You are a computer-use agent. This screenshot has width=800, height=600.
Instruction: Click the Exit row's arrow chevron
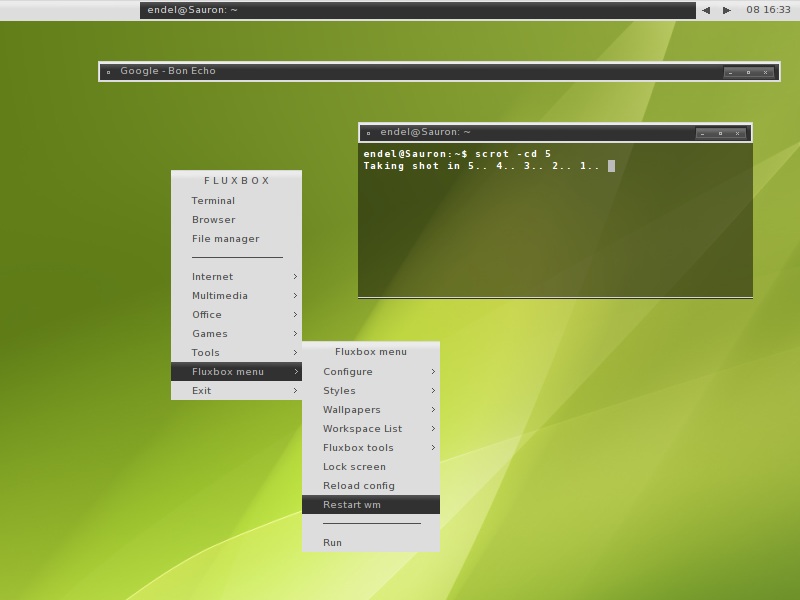point(295,390)
